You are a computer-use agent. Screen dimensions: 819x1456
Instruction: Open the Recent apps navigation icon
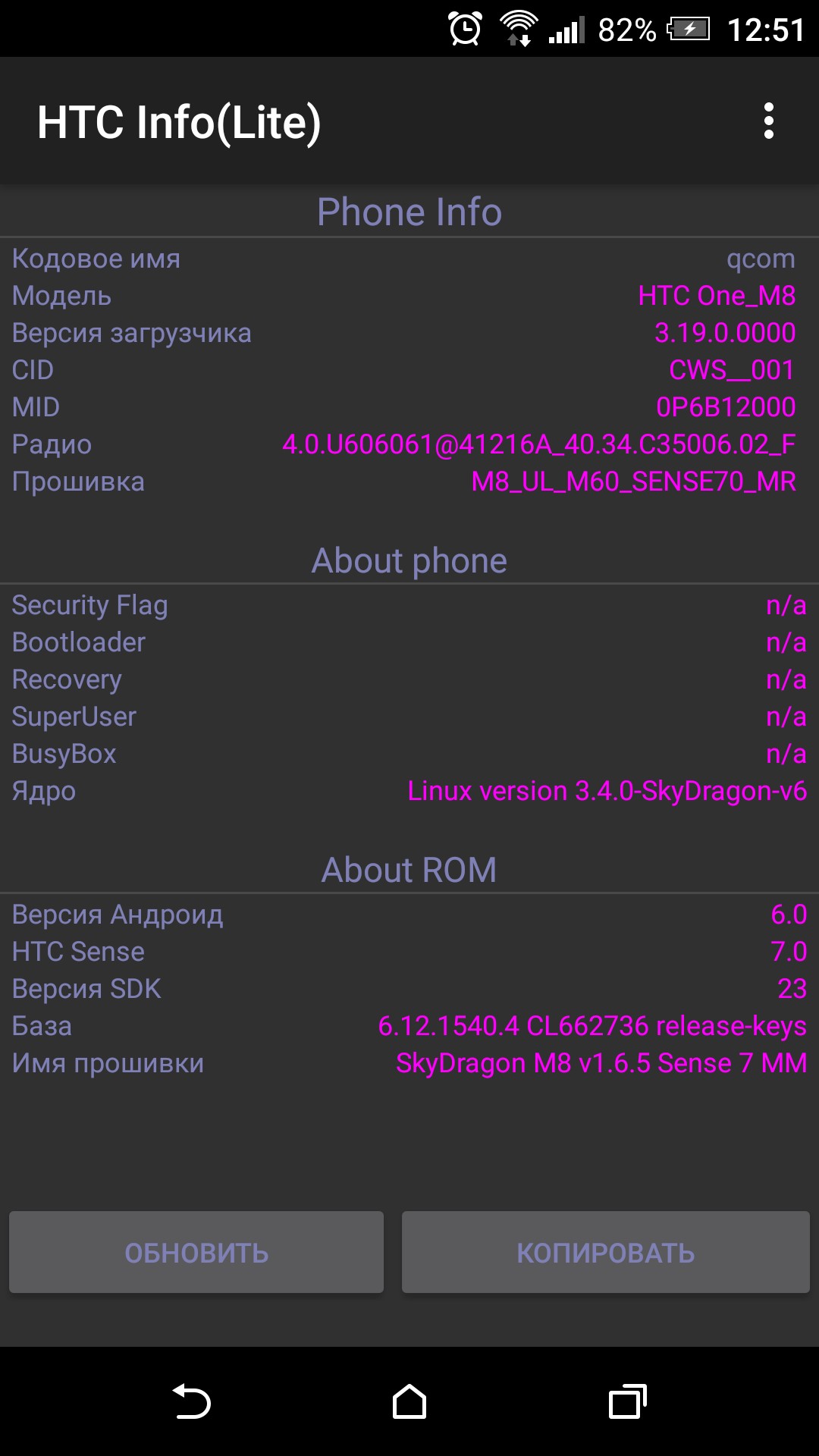click(x=627, y=1401)
